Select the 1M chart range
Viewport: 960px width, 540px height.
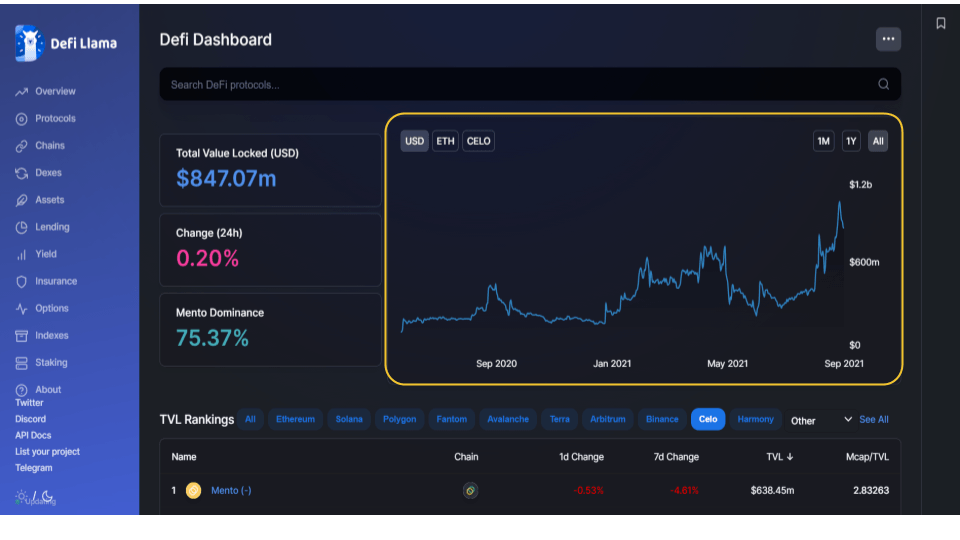823,141
